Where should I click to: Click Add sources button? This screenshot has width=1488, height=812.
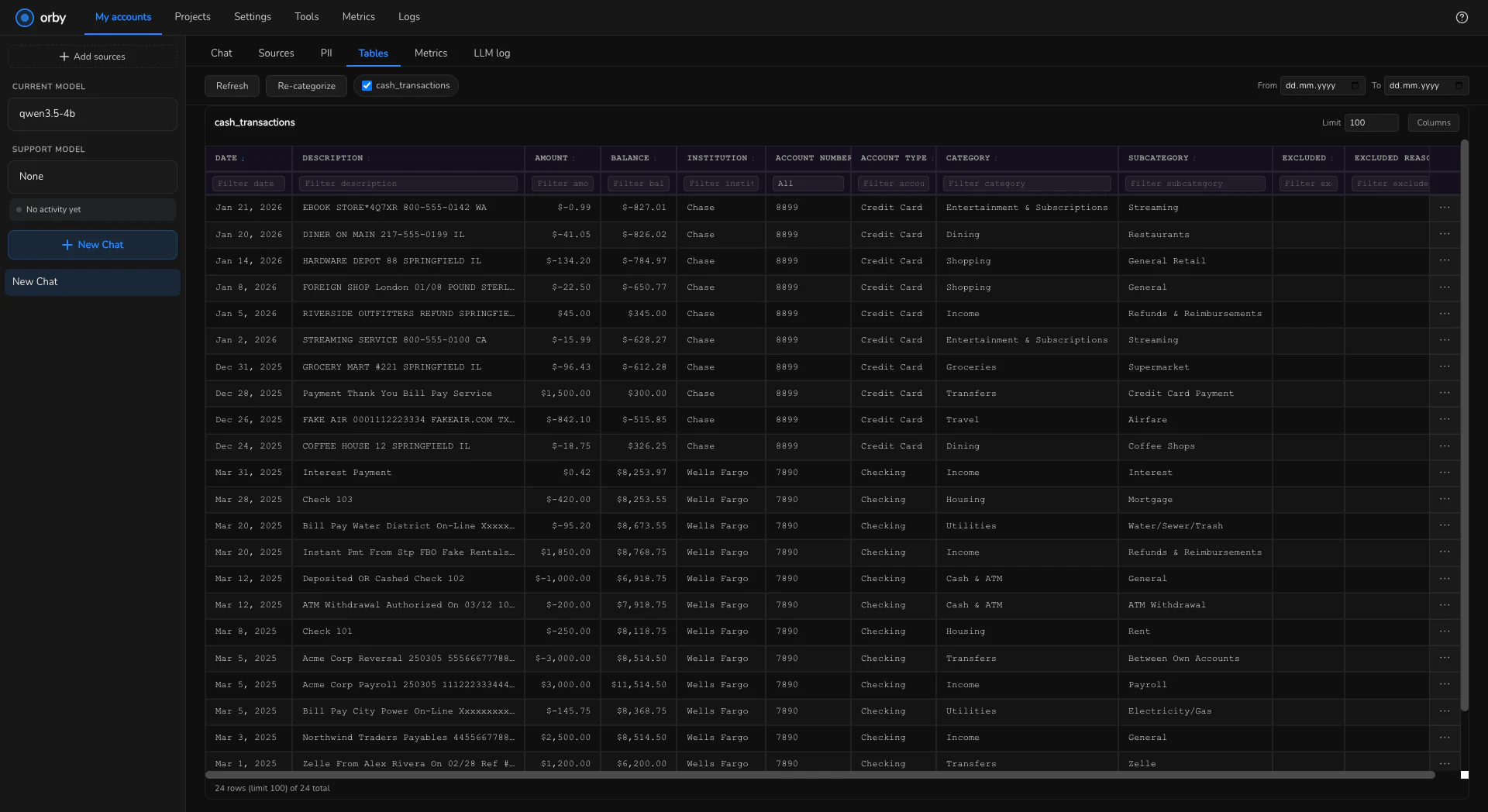point(92,57)
